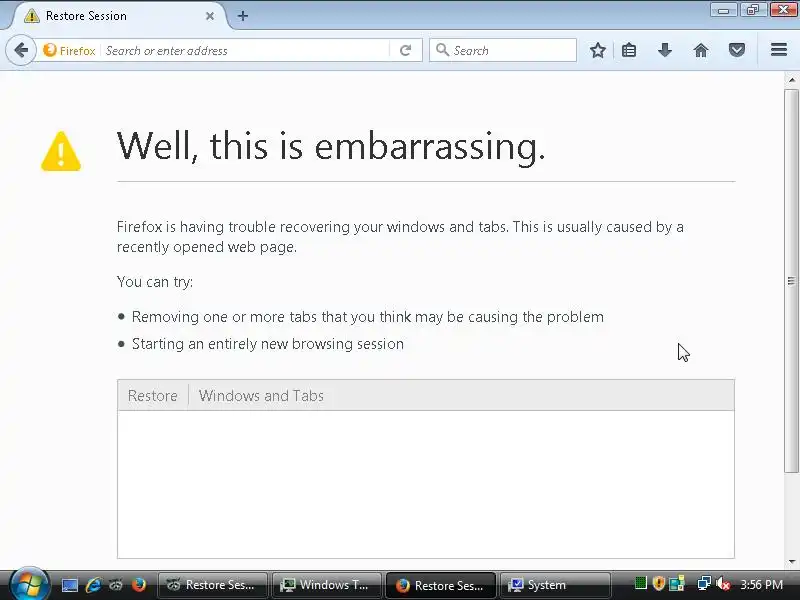Image resolution: width=800 pixels, height=600 pixels.
Task: Click the "You can try:" text
Action: click(155, 282)
